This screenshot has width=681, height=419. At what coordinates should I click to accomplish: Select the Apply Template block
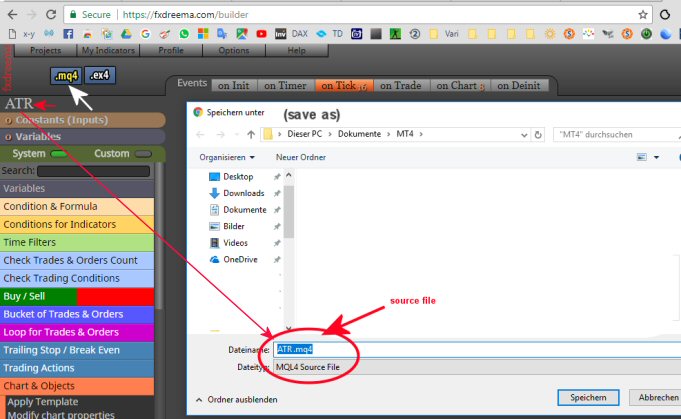coord(43,402)
